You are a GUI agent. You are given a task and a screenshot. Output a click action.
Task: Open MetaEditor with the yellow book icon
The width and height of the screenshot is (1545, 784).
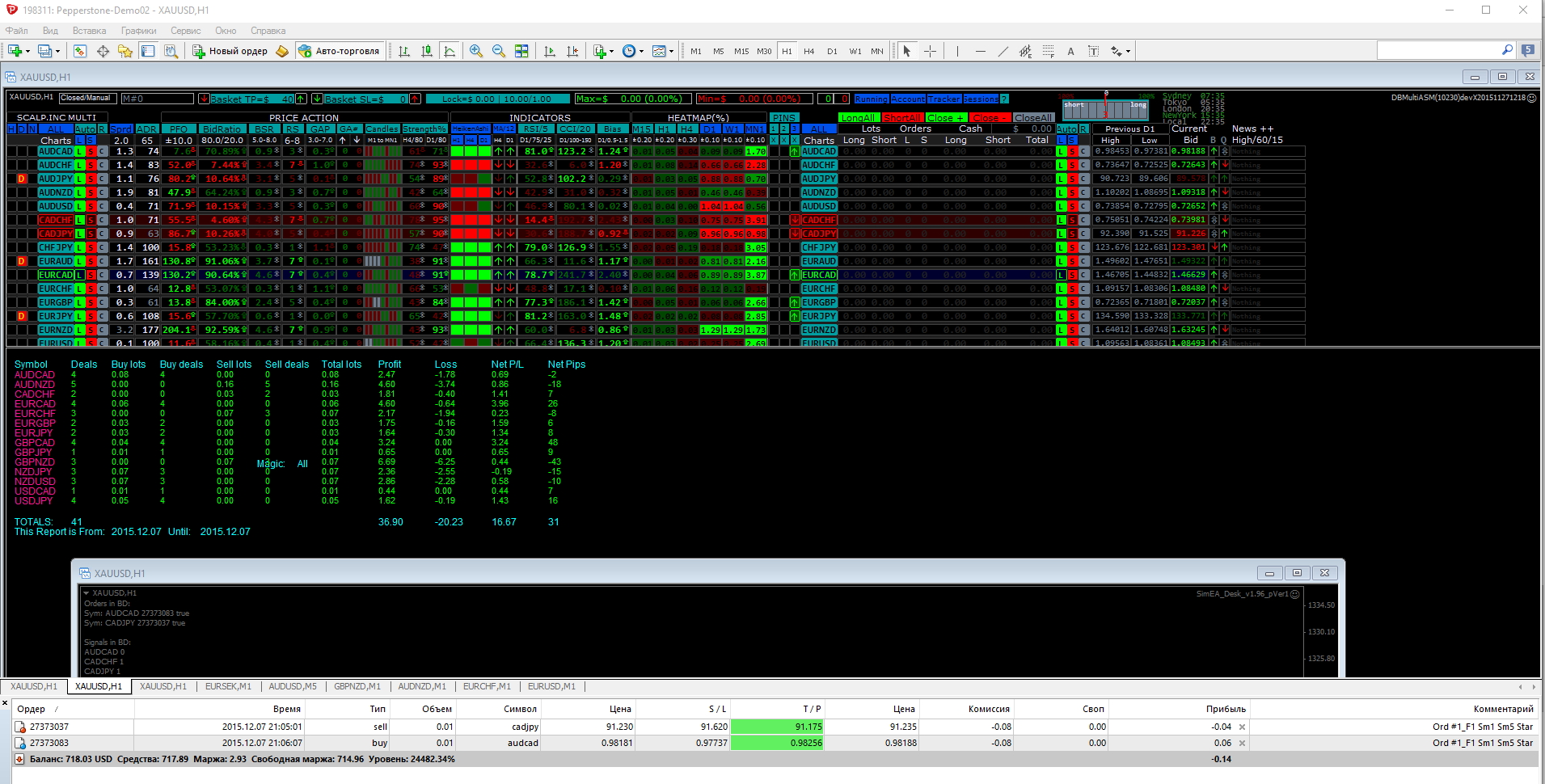pos(282,51)
